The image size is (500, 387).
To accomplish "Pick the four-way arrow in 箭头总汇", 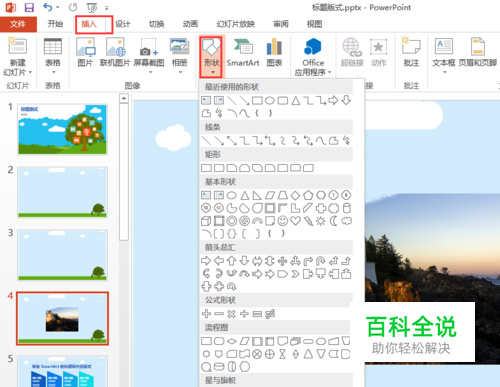I will [283, 261].
